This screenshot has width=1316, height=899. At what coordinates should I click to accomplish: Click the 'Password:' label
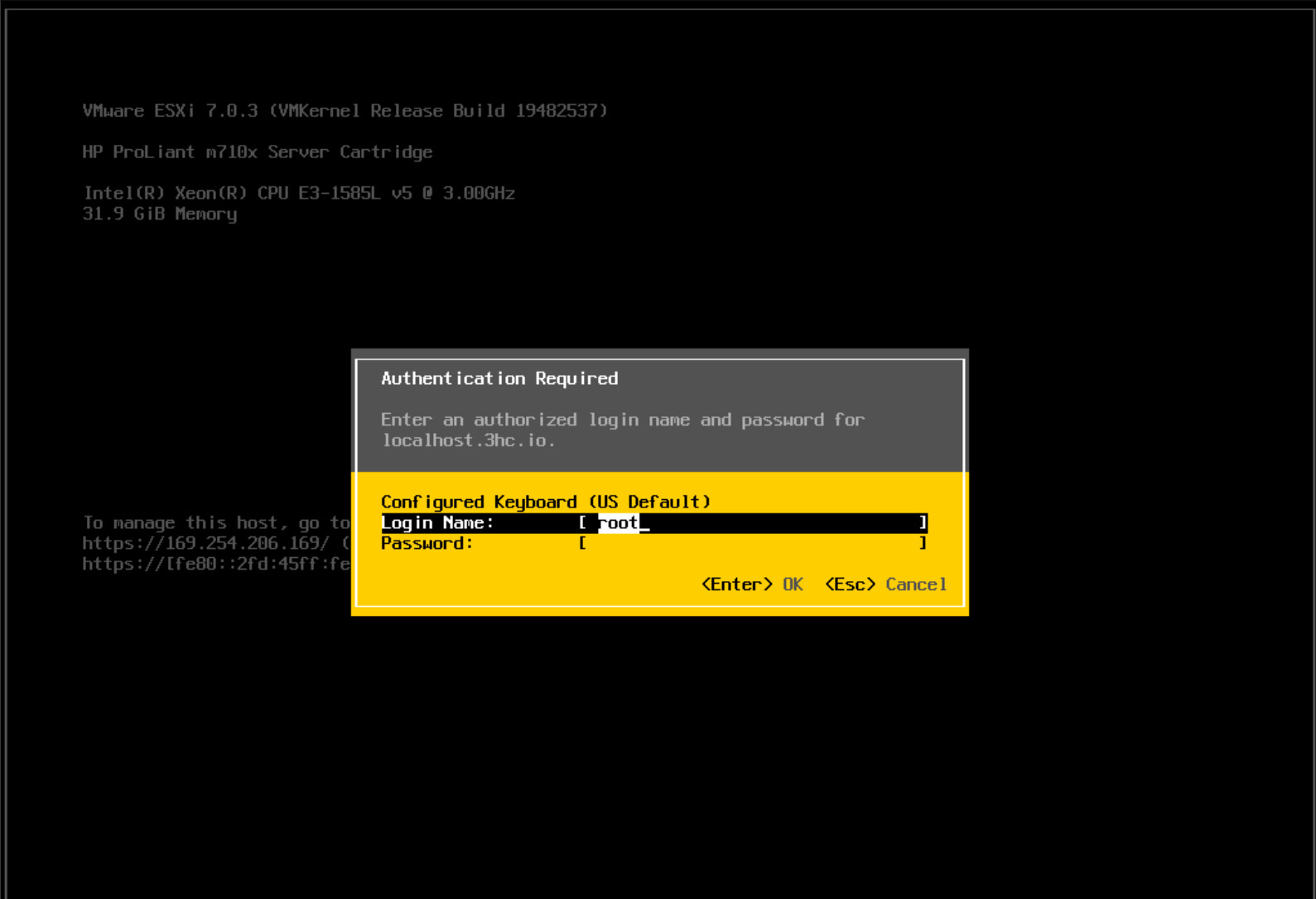point(427,543)
